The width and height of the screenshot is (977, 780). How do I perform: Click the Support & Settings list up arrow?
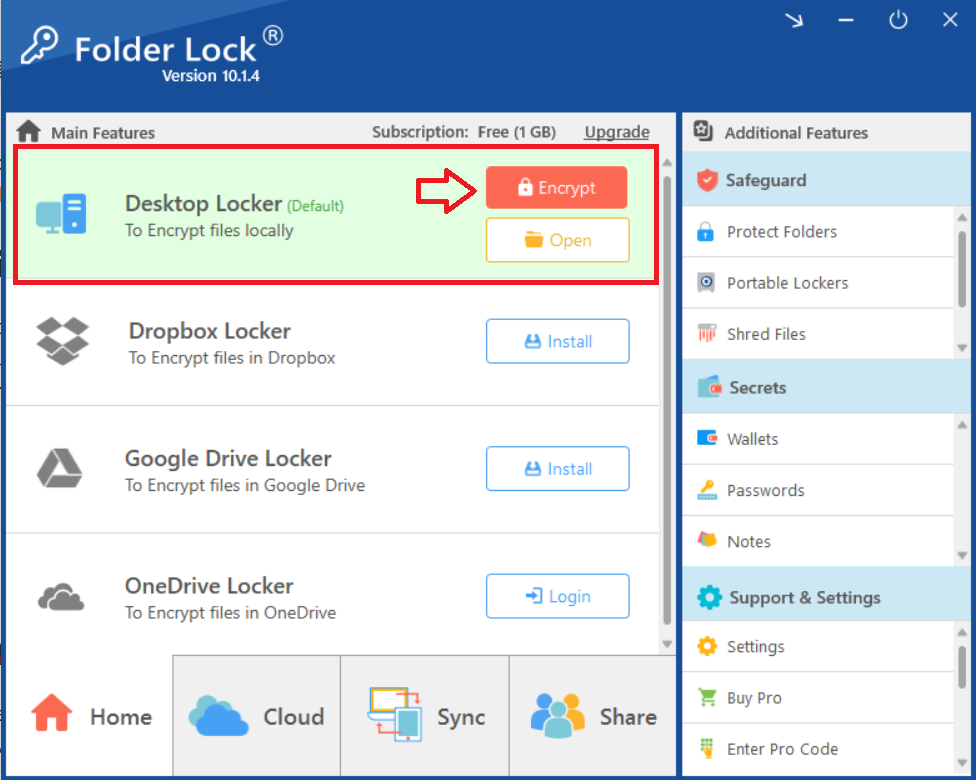pyautogui.click(x=962, y=632)
